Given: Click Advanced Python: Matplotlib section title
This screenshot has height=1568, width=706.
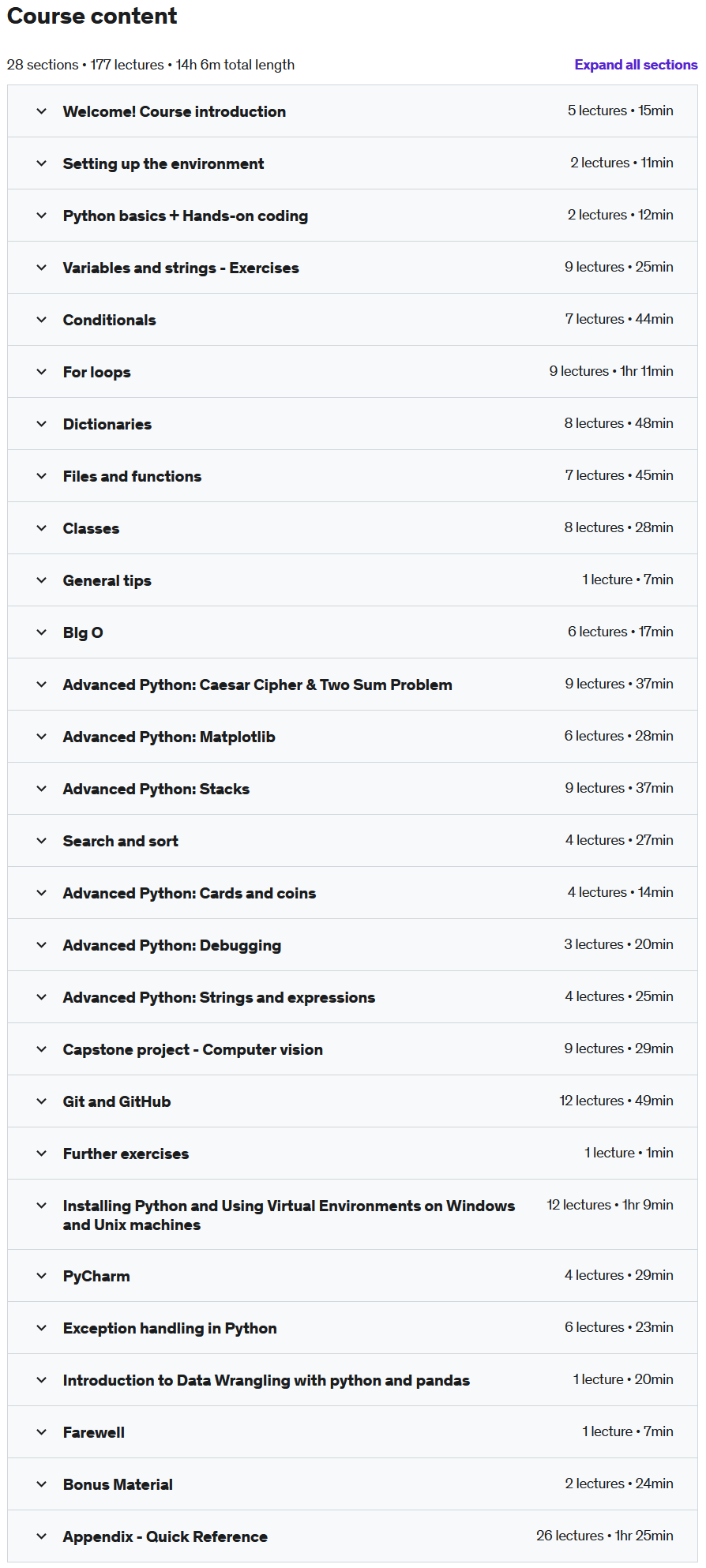Looking at the screenshot, I should (169, 737).
